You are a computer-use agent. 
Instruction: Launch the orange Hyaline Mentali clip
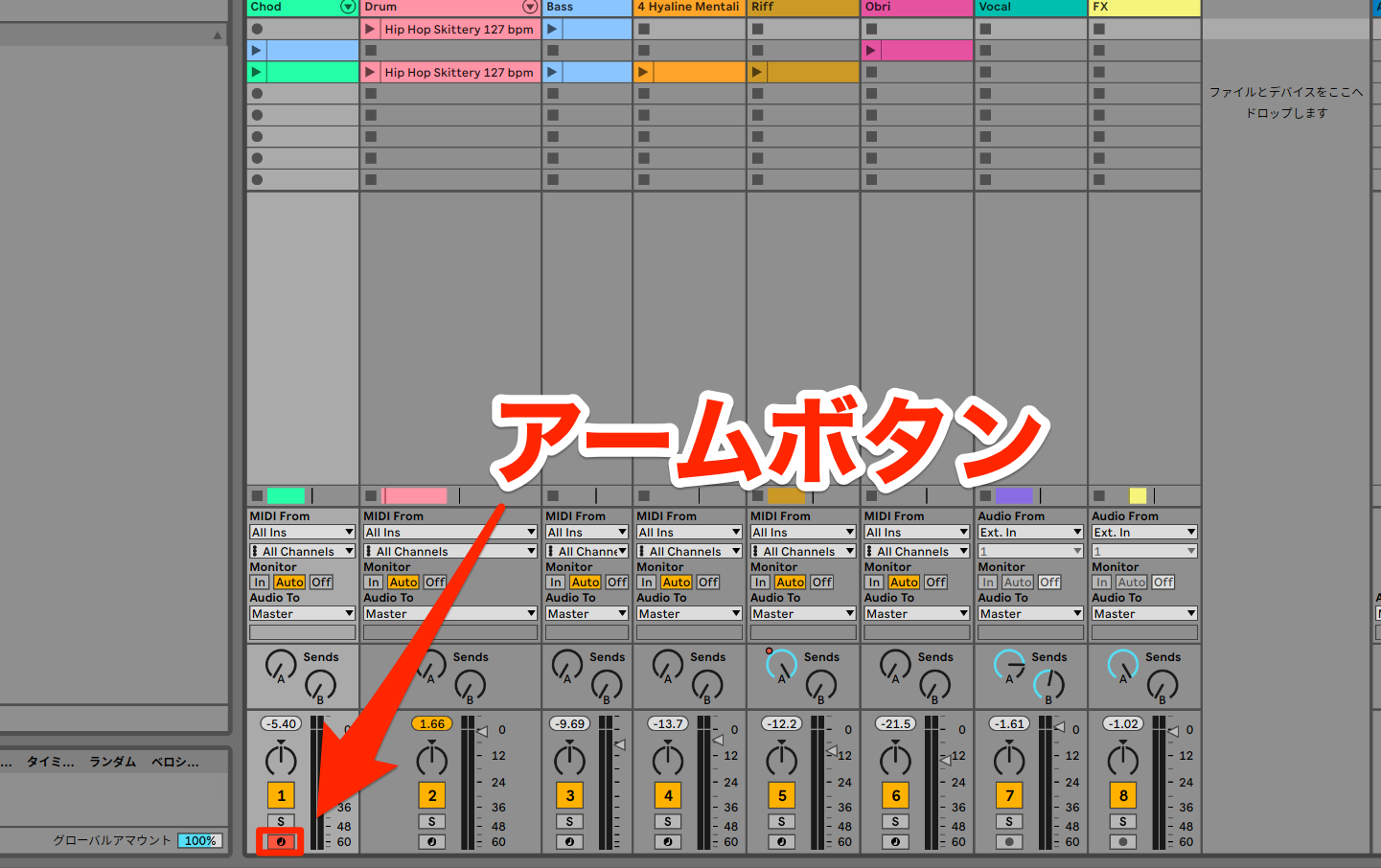(643, 72)
